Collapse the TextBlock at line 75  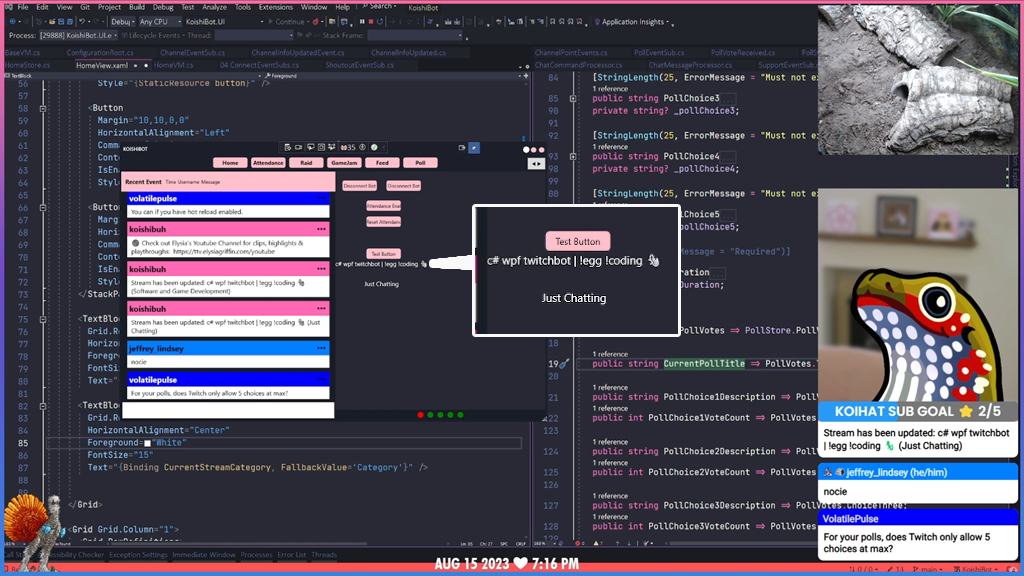[43, 319]
